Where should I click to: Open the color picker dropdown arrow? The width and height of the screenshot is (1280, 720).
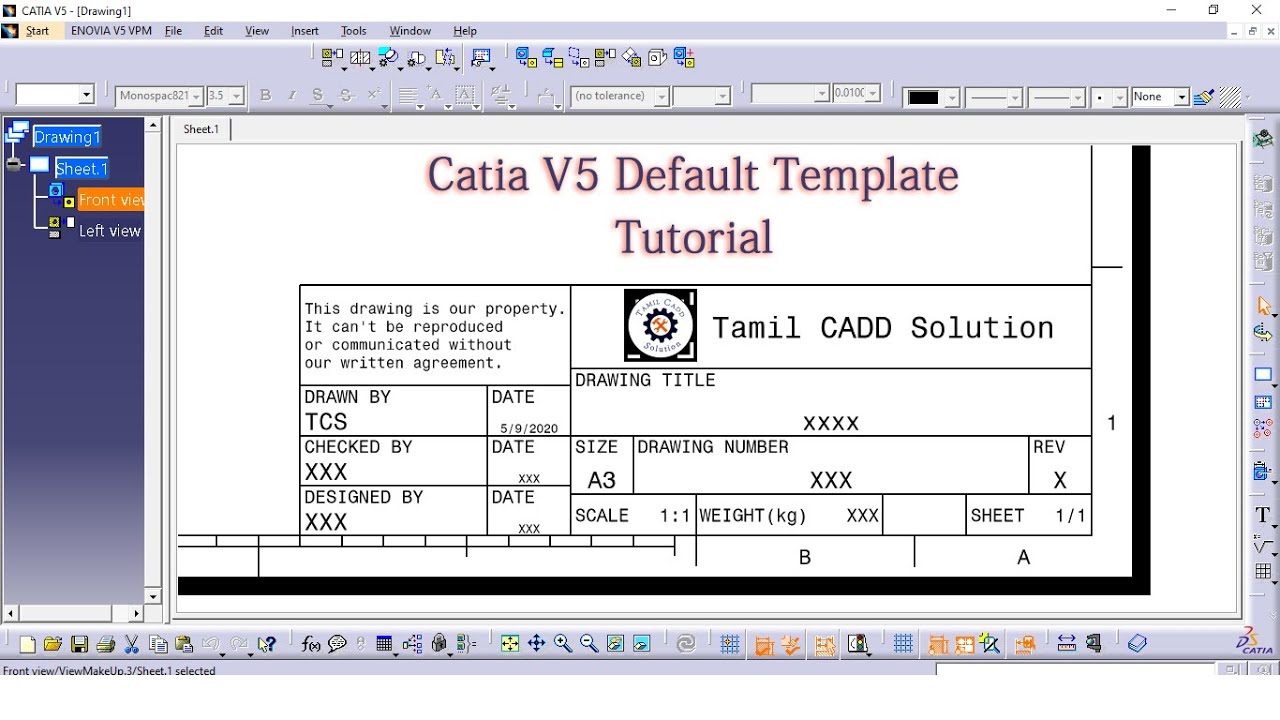click(952, 98)
